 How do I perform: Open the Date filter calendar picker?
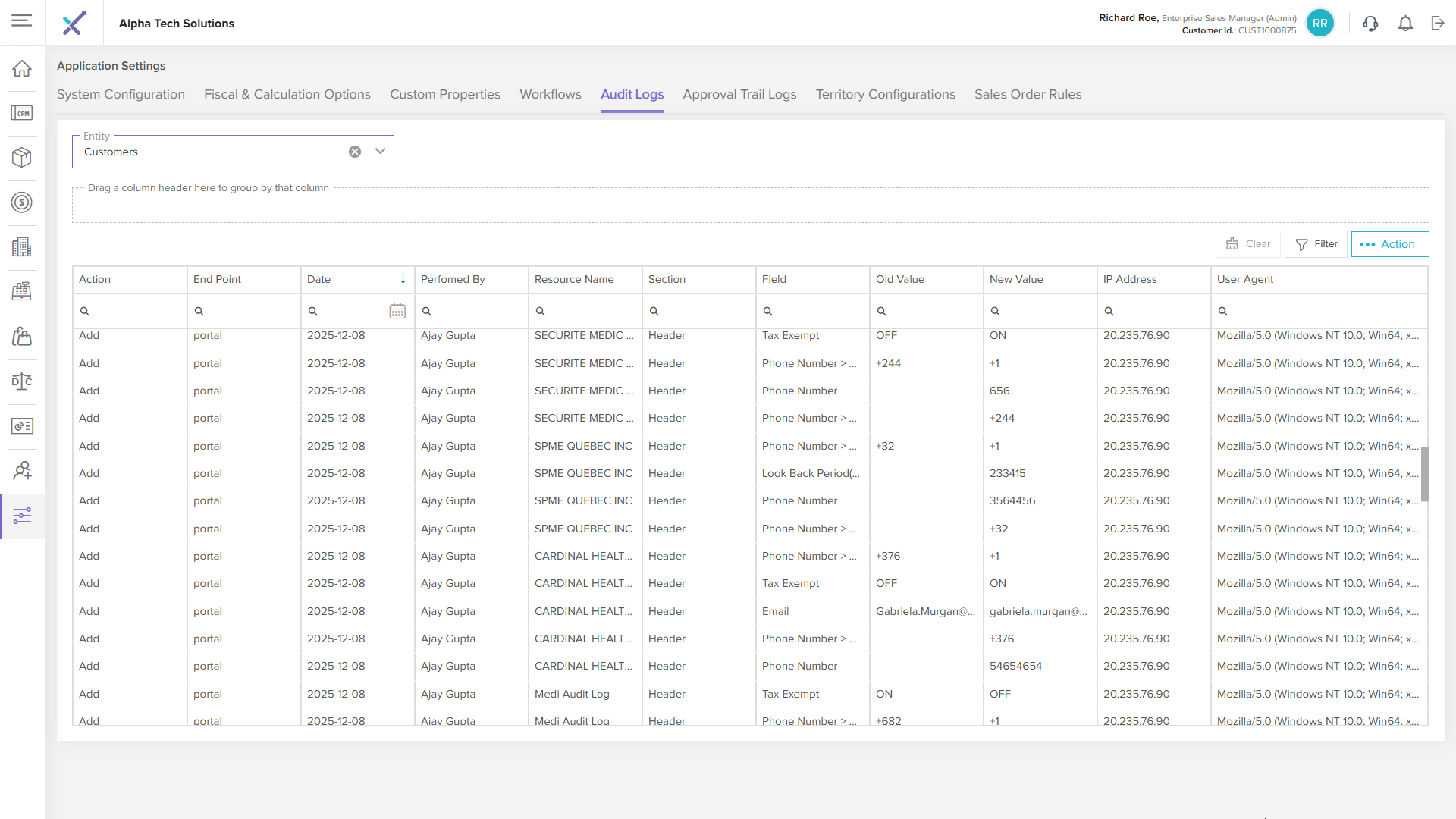pos(397,311)
